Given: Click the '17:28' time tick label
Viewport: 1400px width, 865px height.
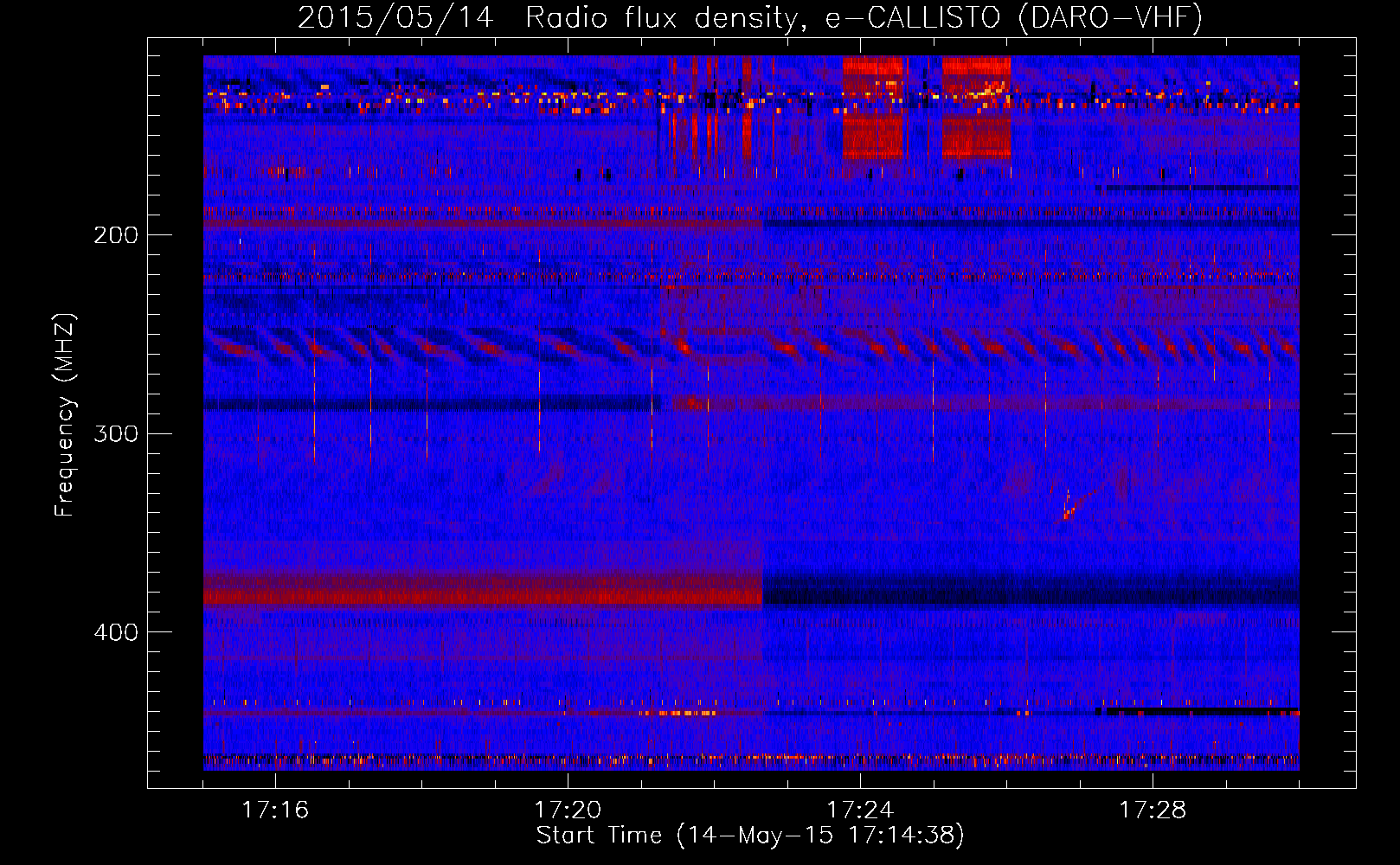Looking at the screenshot, I should click(1153, 810).
